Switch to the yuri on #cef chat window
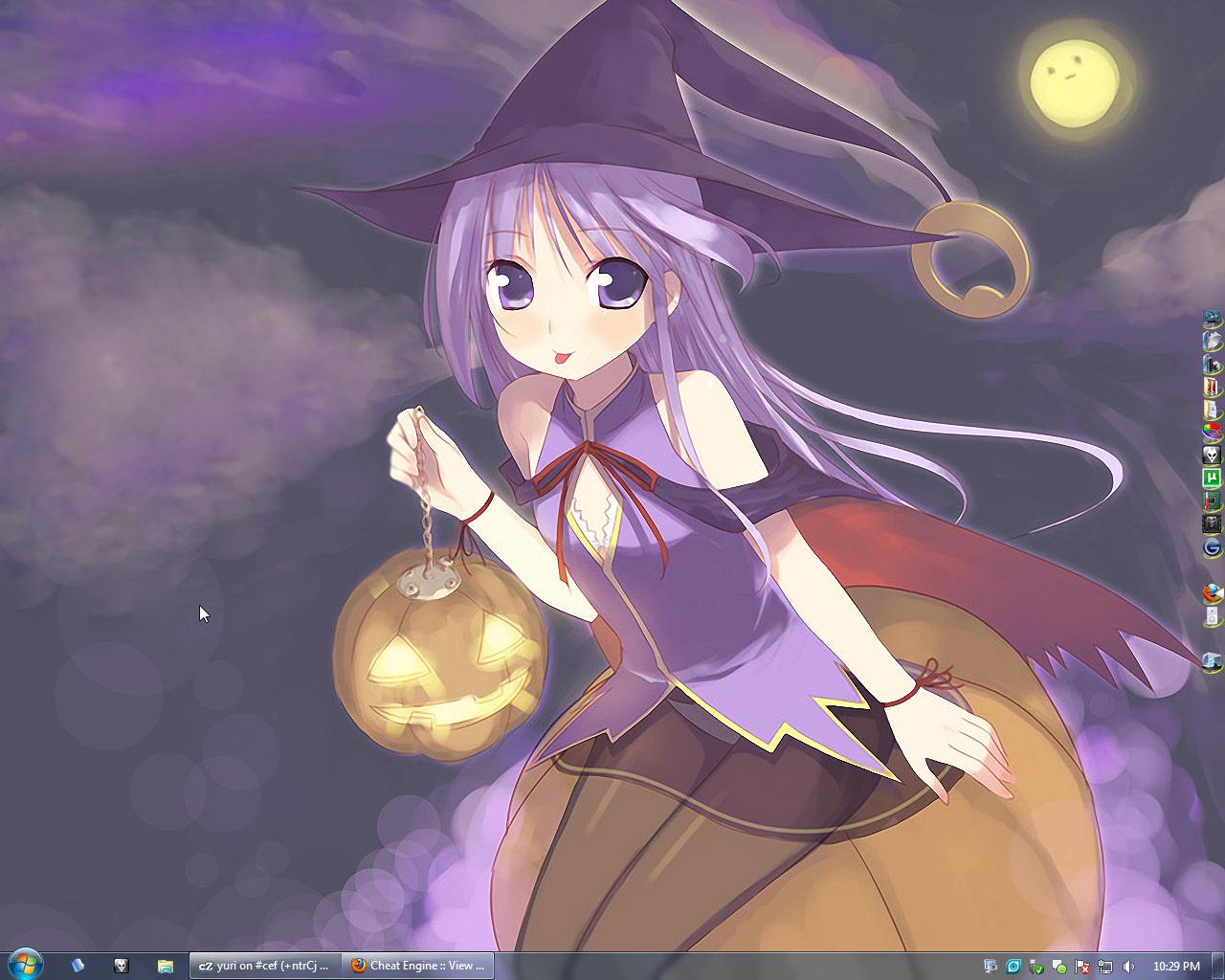This screenshot has width=1225, height=980. coord(263,966)
